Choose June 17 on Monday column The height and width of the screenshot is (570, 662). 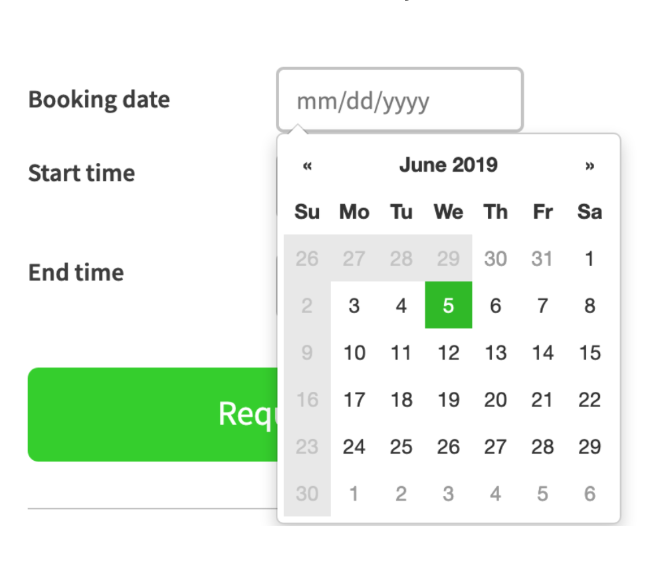354,400
